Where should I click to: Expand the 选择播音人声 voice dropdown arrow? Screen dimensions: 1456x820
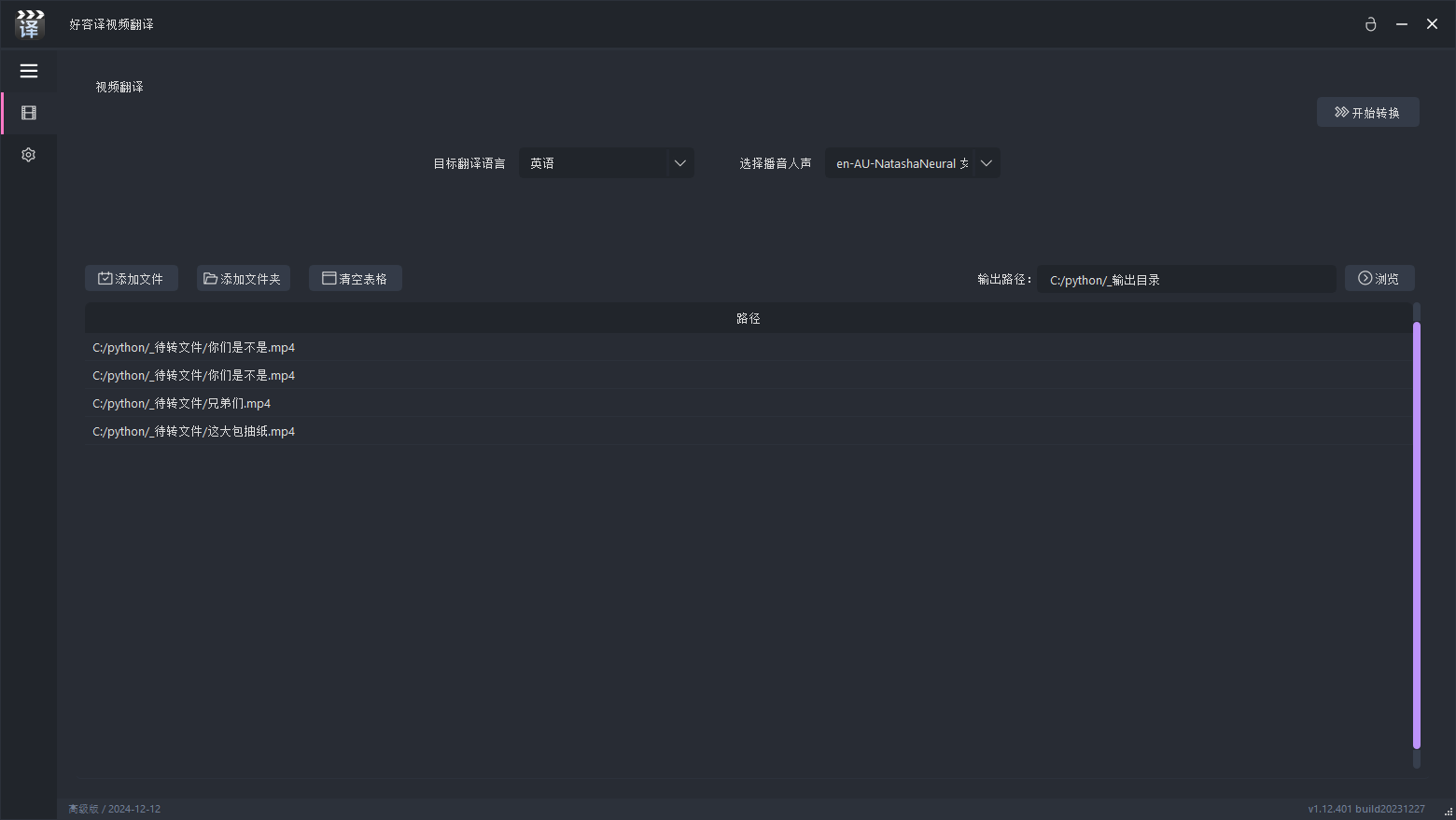[986, 163]
